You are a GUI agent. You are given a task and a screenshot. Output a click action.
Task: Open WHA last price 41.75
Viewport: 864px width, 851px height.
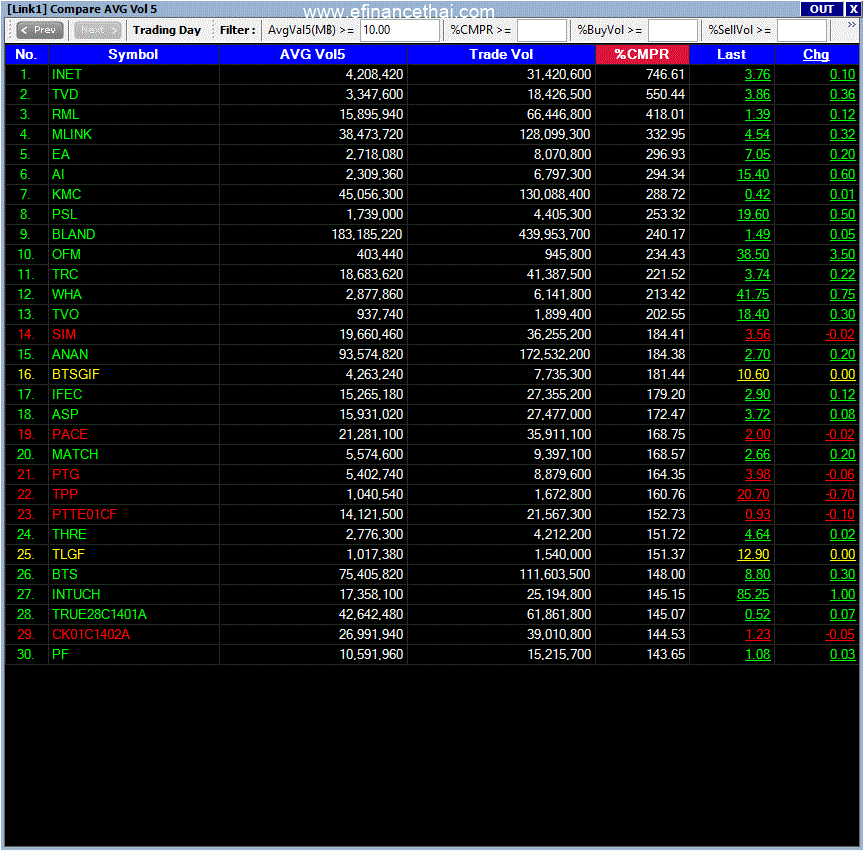[753, 294]
